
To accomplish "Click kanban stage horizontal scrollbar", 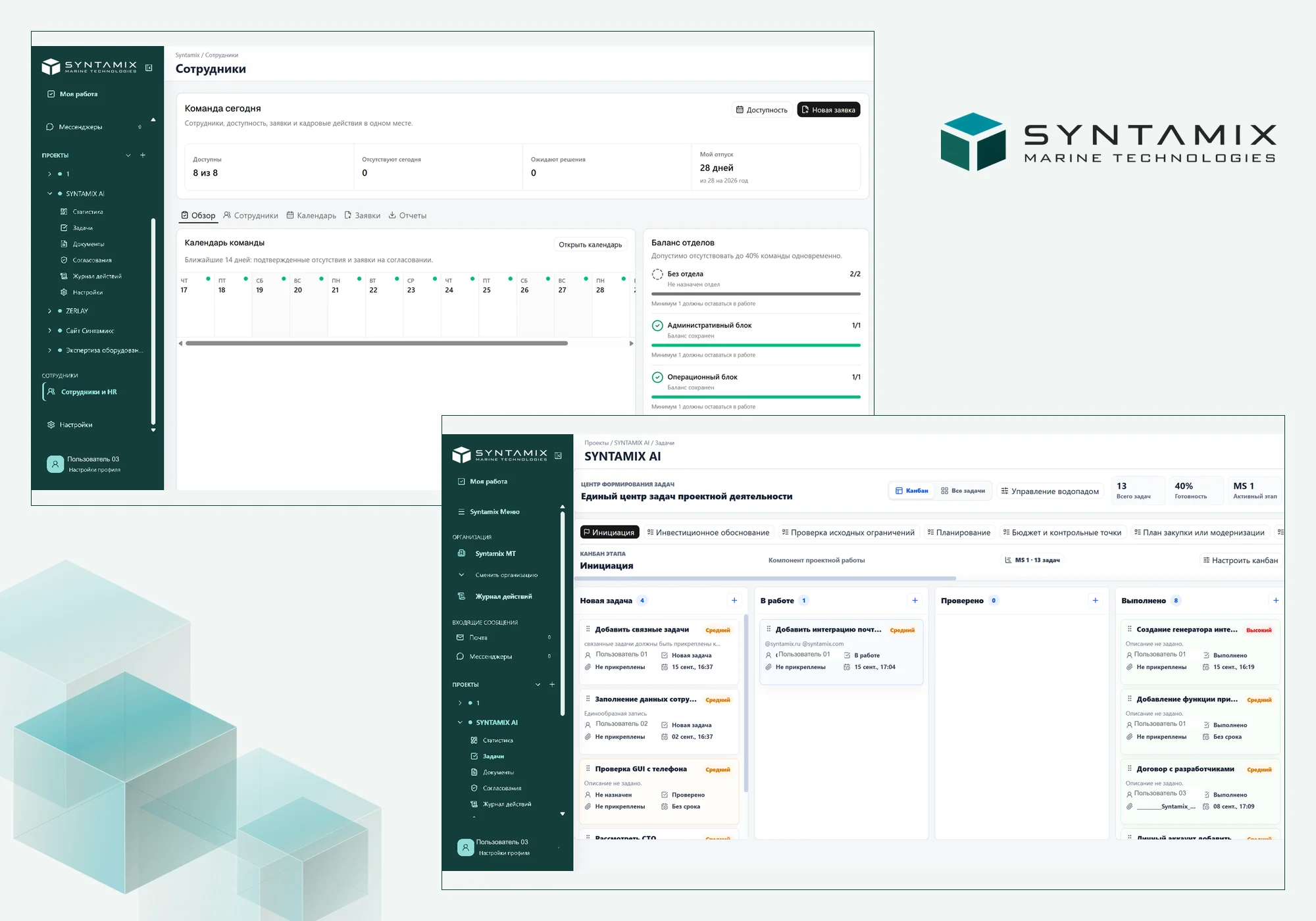I will click(766, 578).
